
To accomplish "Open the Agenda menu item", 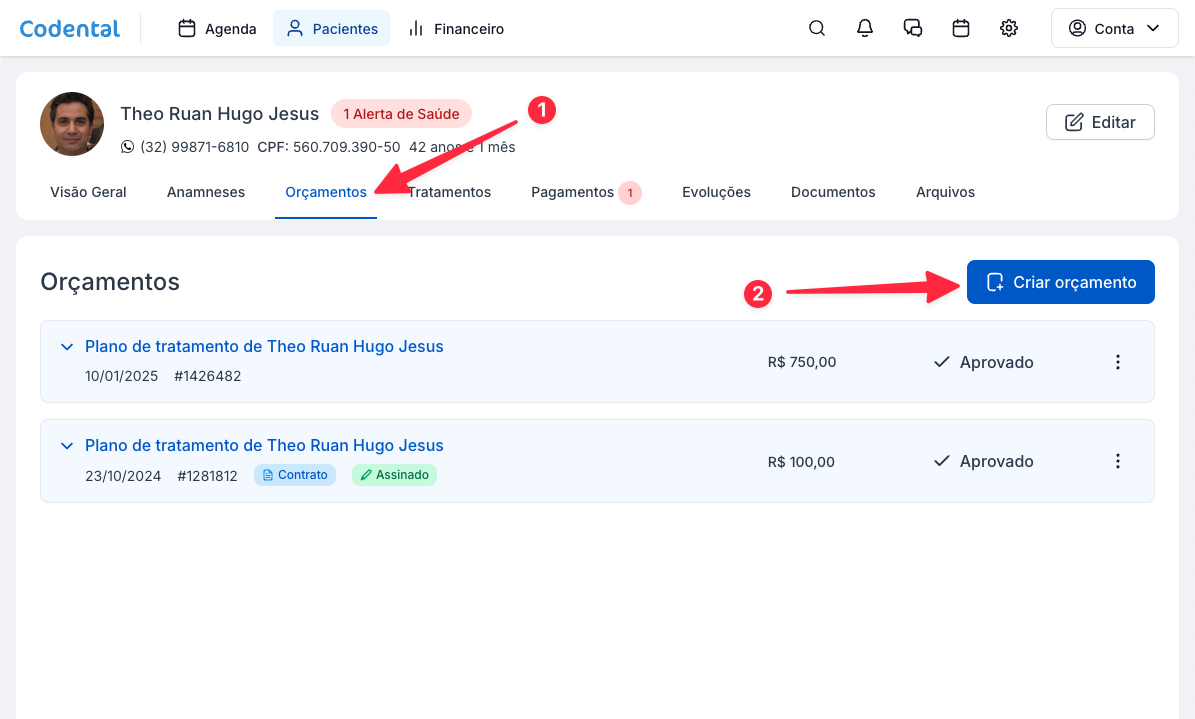I will point(217,29).
